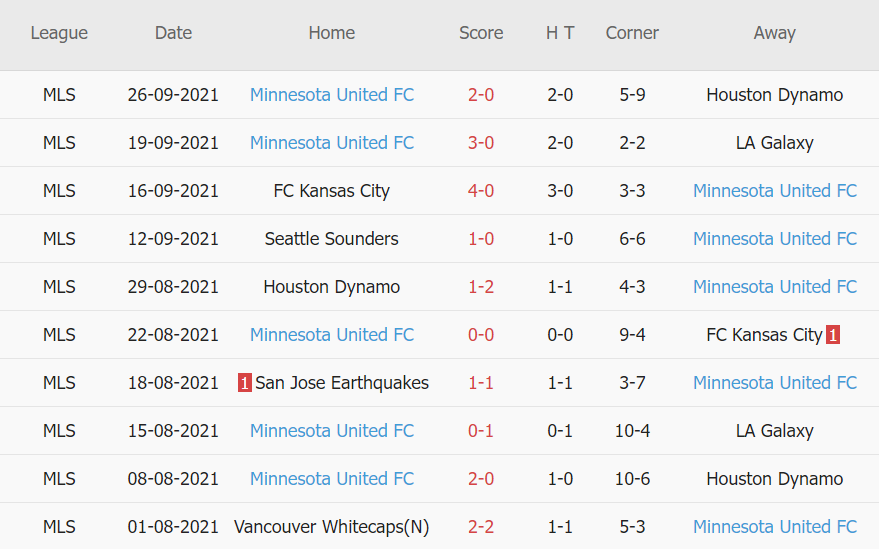
Task: Click Minnesota United FC away link on 12-09-2021
Action: [x=775, y=239]
